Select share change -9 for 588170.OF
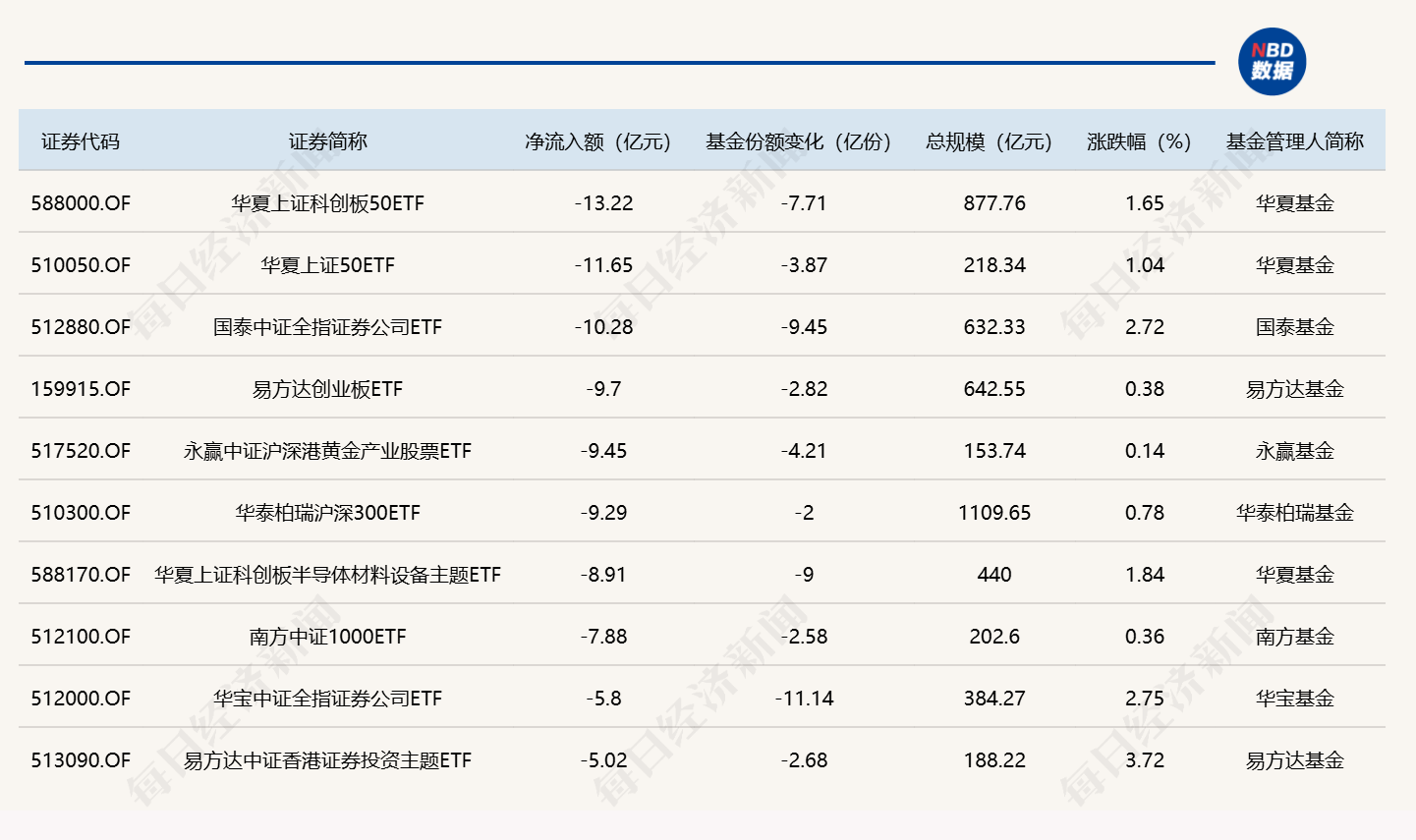The width and height of the screenshot is (1416, 840). click(x=805, y=575)
